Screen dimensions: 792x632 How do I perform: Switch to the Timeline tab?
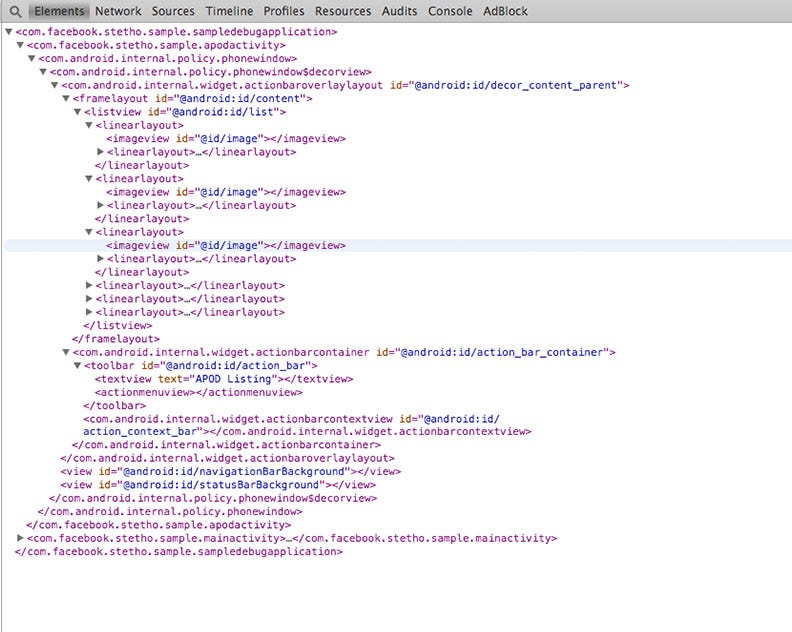[x=229, y=11]
